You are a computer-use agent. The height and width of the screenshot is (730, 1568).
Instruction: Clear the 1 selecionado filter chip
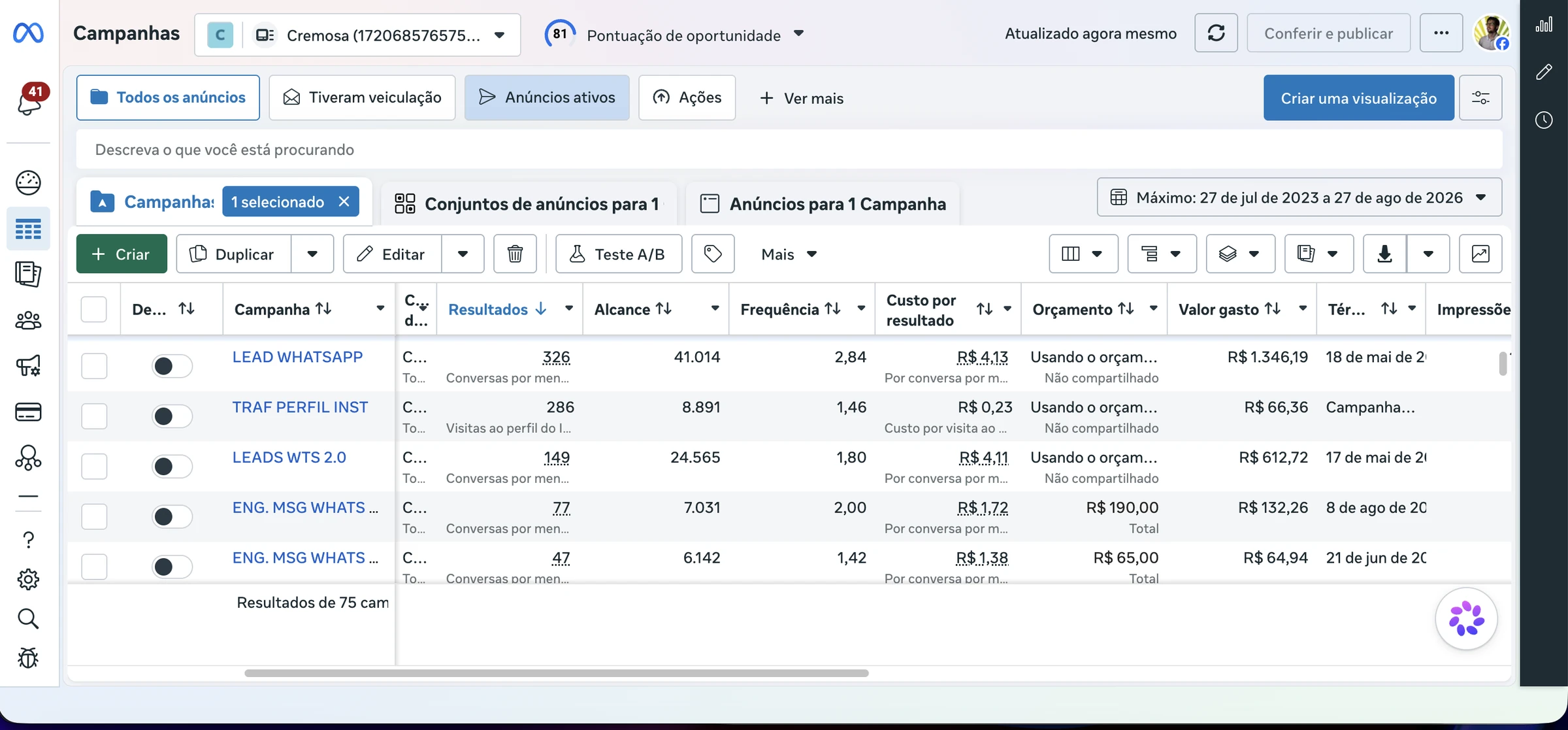pyautogui.click(x=344, y=201)
